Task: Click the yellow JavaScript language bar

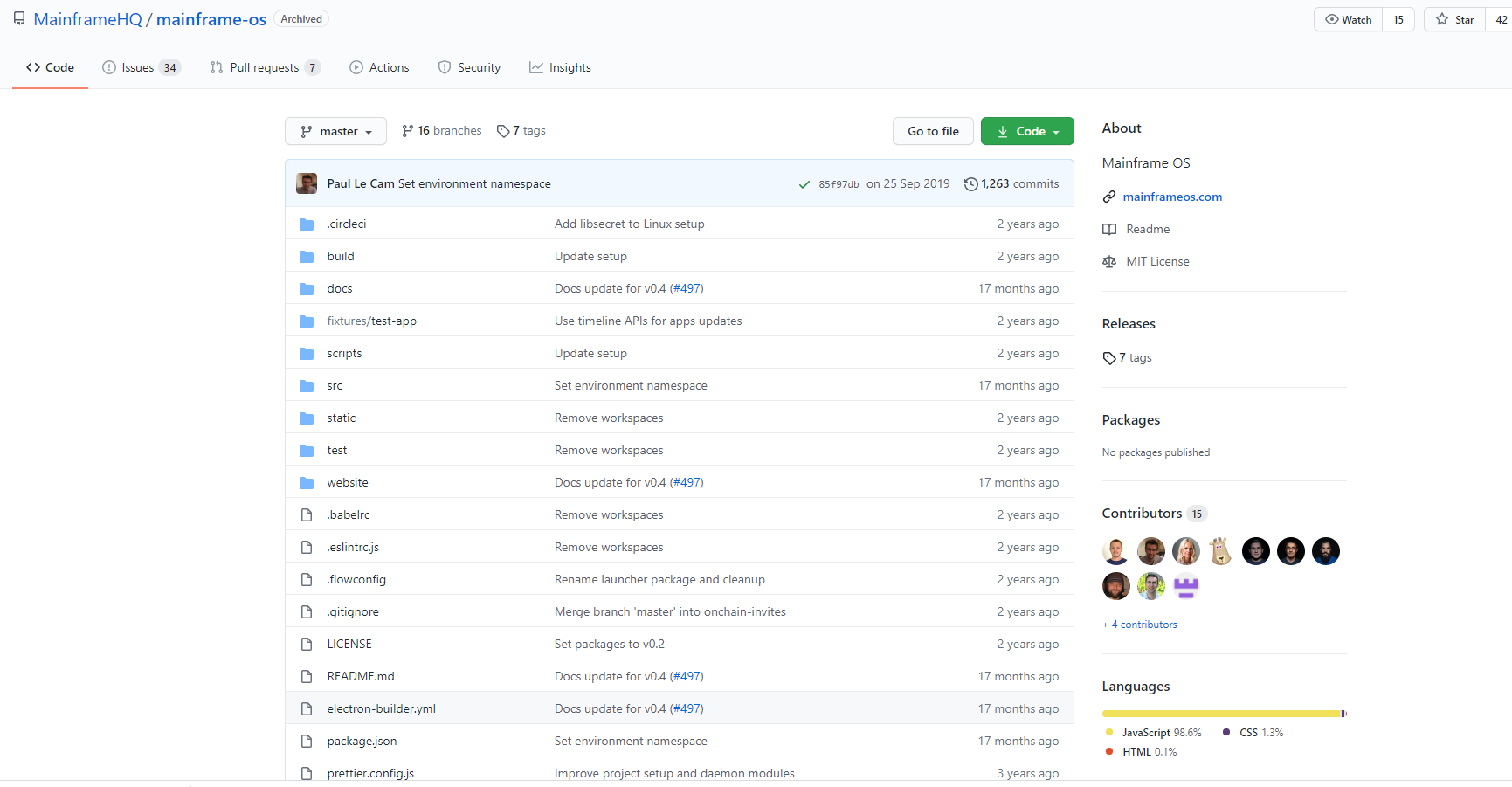Action: pyautogui.click(x=1221, y=714)
